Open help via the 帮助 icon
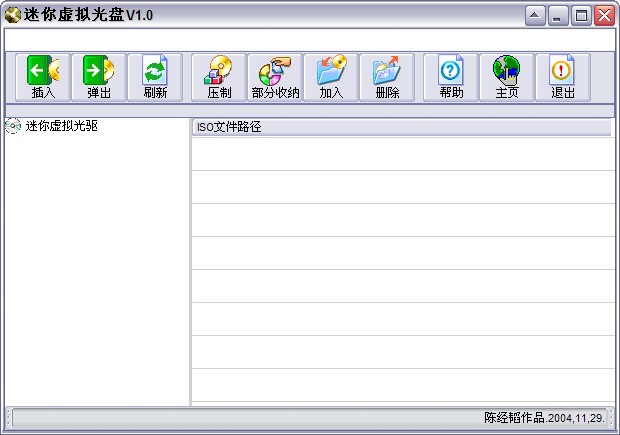This screenshot has height=435, width=620. coord(451,77)
